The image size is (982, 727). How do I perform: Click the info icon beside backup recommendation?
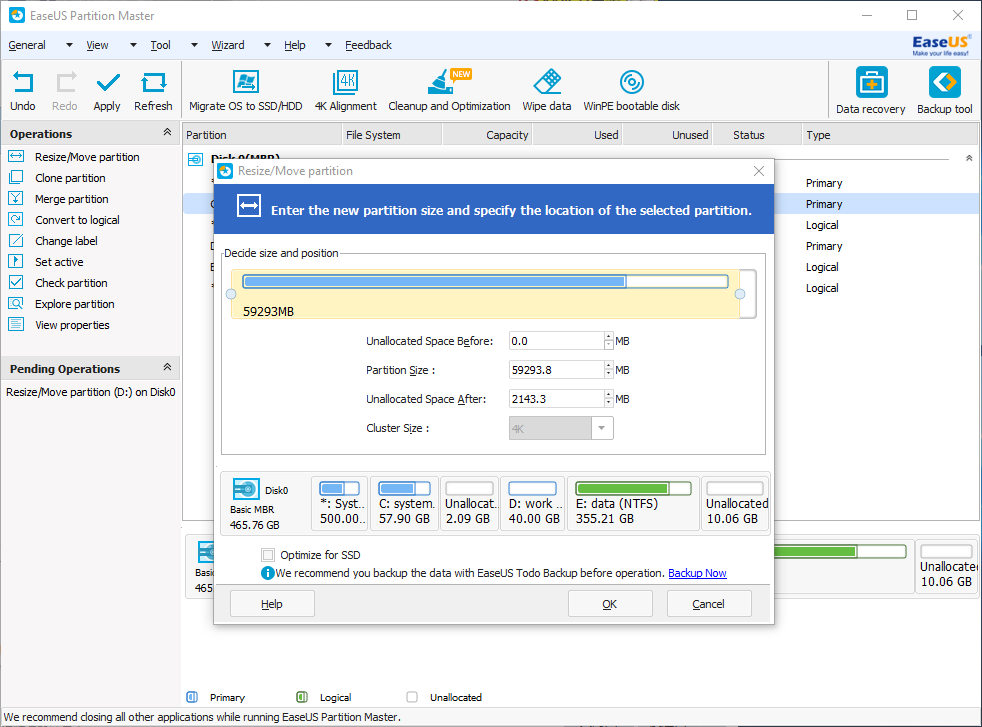point(267,573)
